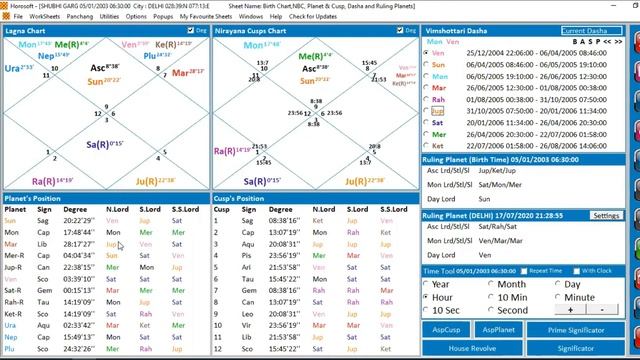Screen dimensions: 640x360
Task: Click Sa(R) planet in the Lagna Chart
Action: 104,144
